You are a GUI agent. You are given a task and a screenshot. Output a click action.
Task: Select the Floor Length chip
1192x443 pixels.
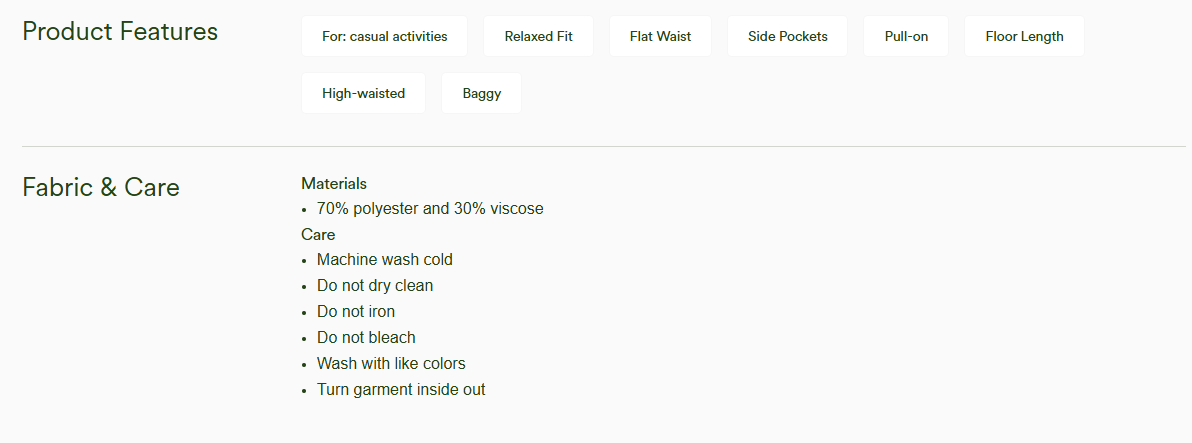point(1024,36)
